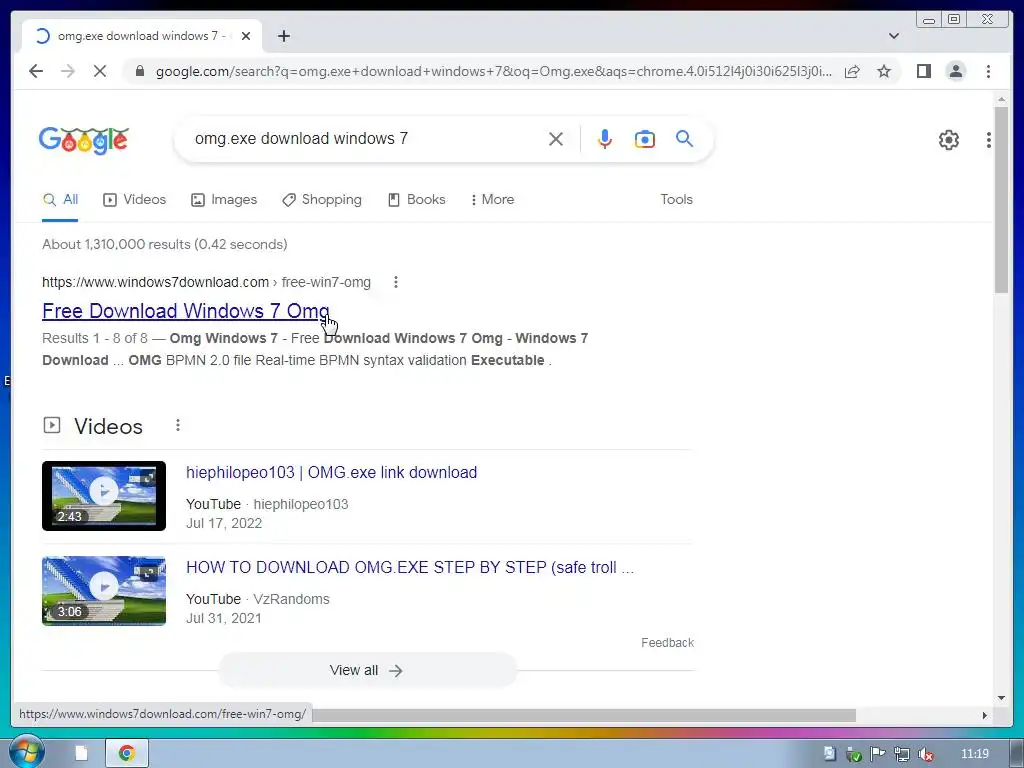Open the Videos section options menu
This screenshot has height=768, width=1024.
(178, 426)
